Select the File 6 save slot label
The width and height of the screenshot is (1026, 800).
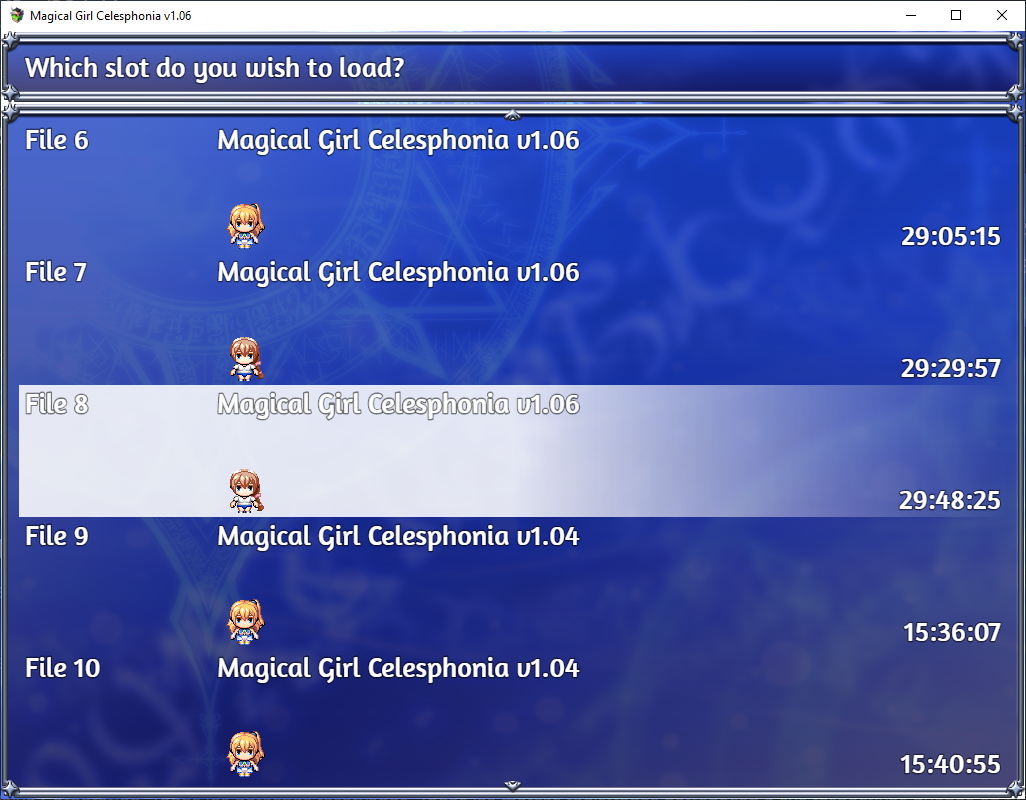point(57,140)
